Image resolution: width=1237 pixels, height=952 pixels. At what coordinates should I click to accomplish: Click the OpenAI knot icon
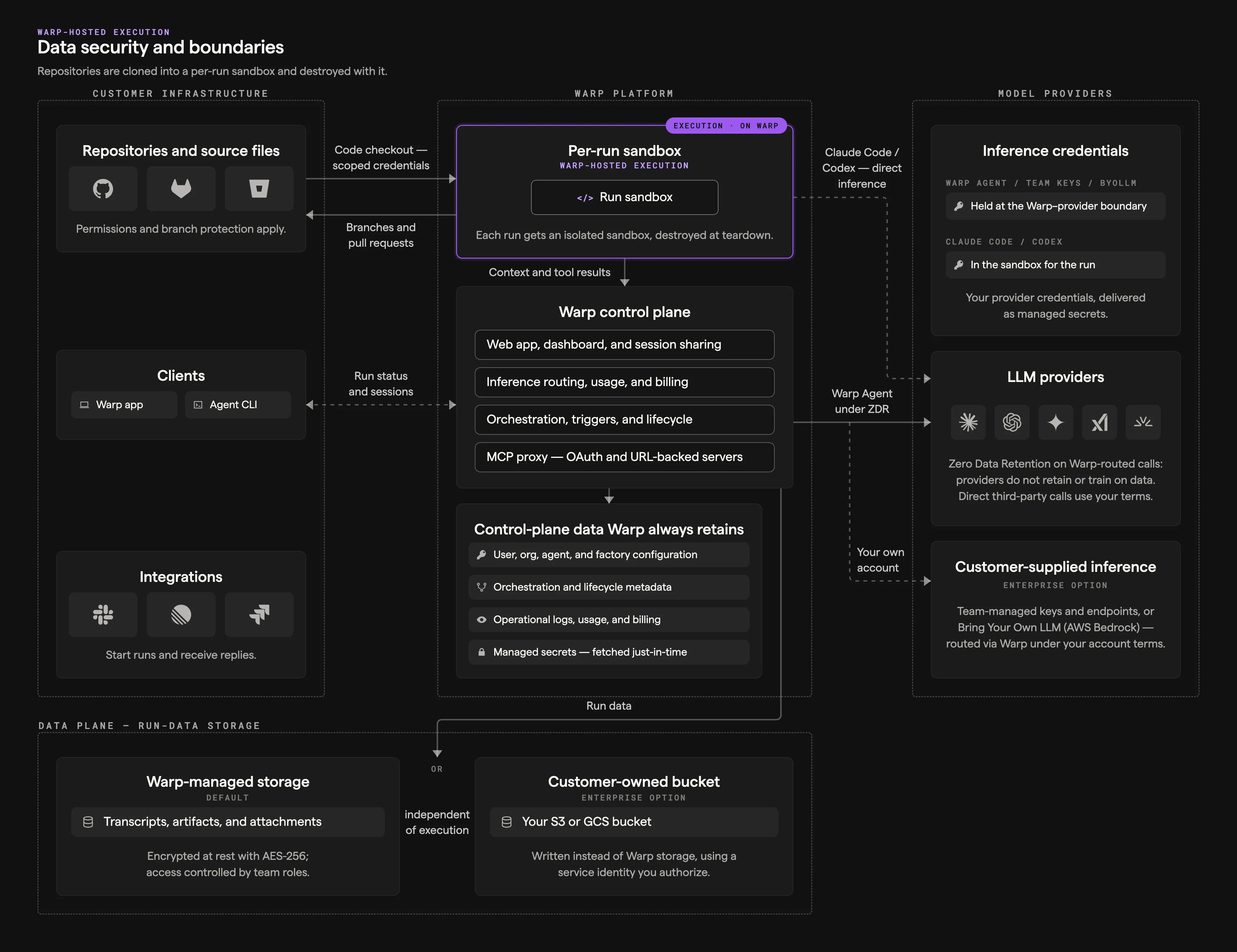coord(1011,422)
